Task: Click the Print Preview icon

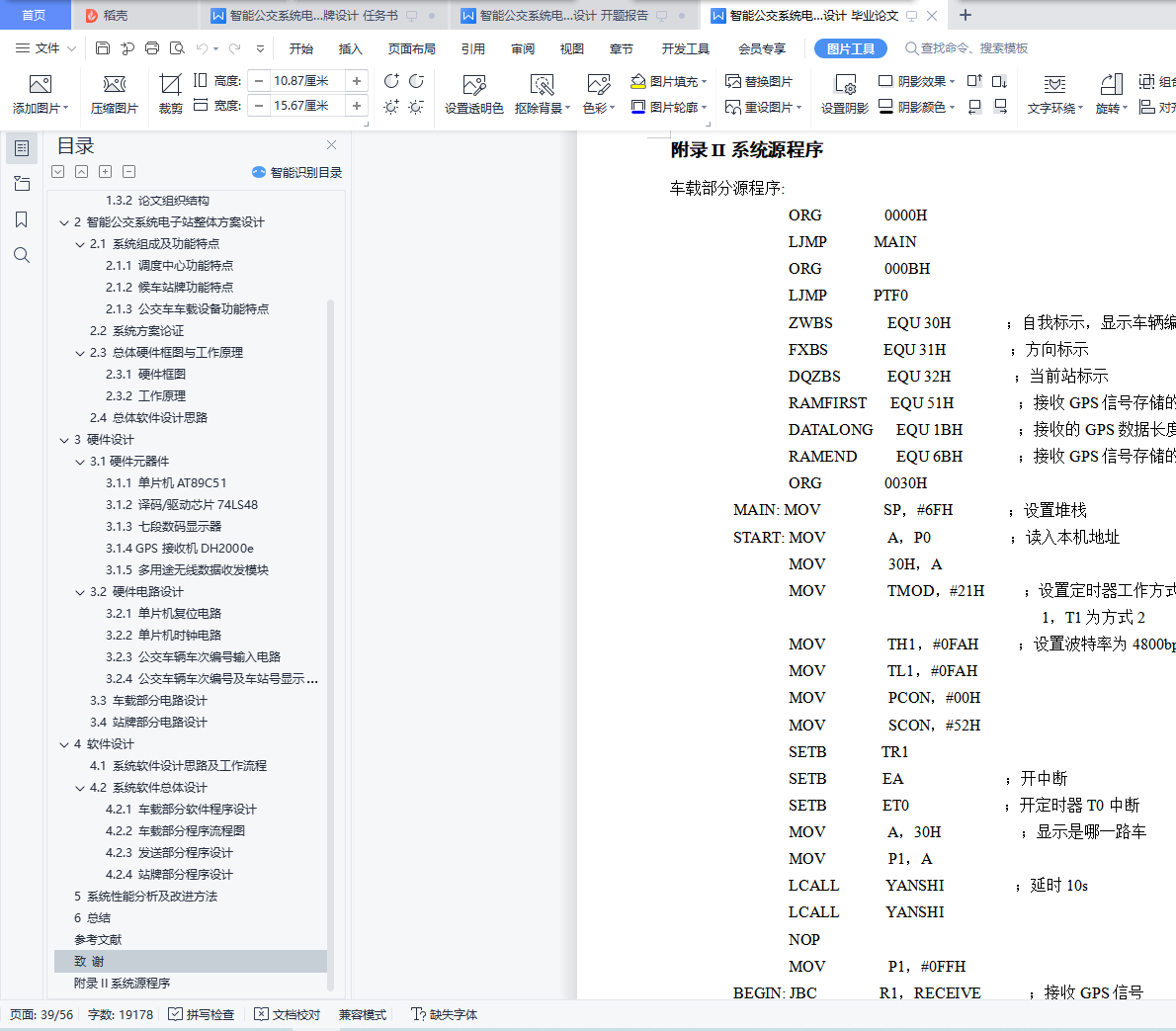Action: point(177,48)
